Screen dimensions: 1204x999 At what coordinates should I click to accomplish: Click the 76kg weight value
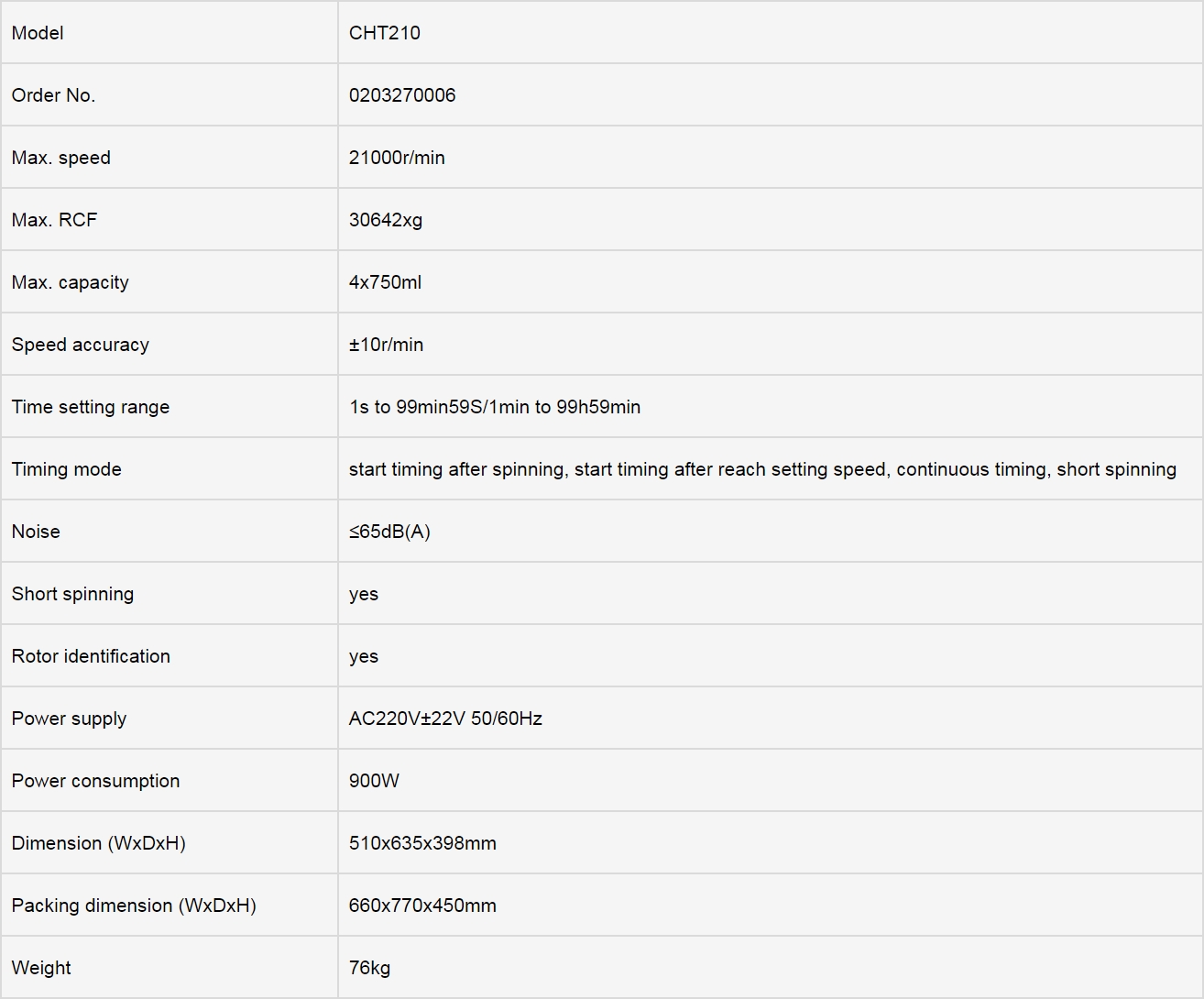tap(369, 968)
